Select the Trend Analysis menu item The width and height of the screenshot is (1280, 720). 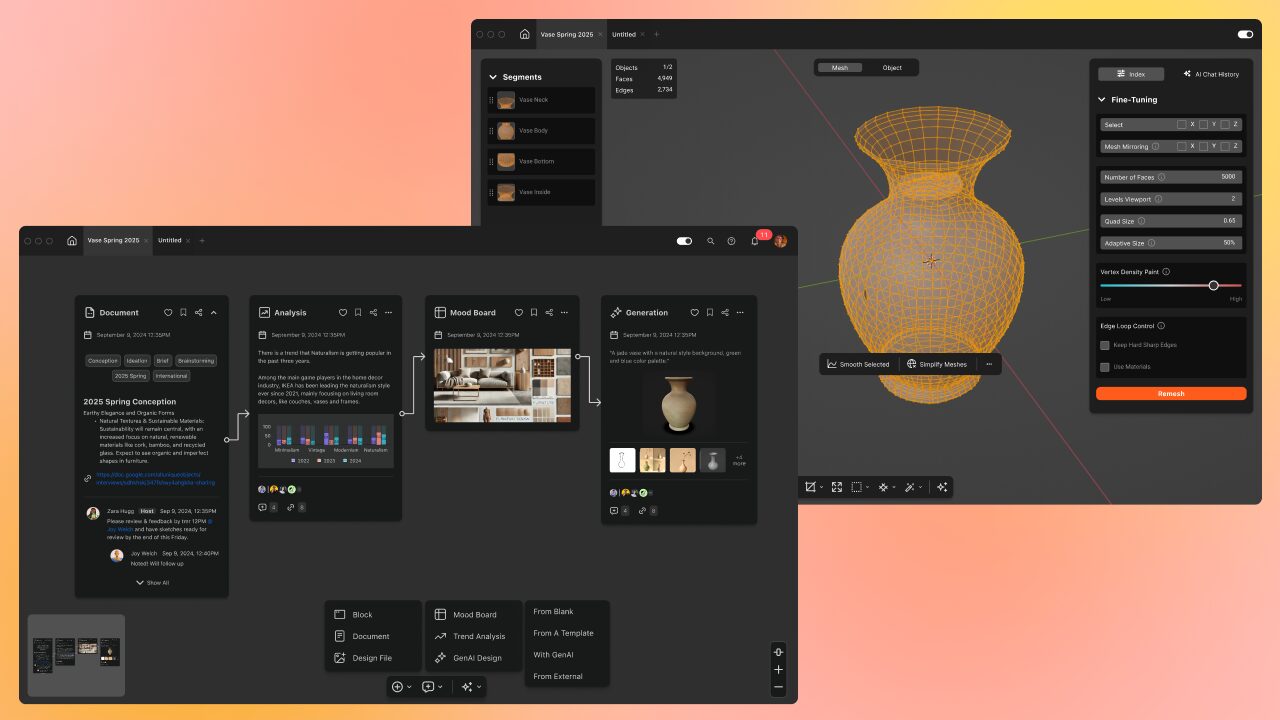(478, 636)
